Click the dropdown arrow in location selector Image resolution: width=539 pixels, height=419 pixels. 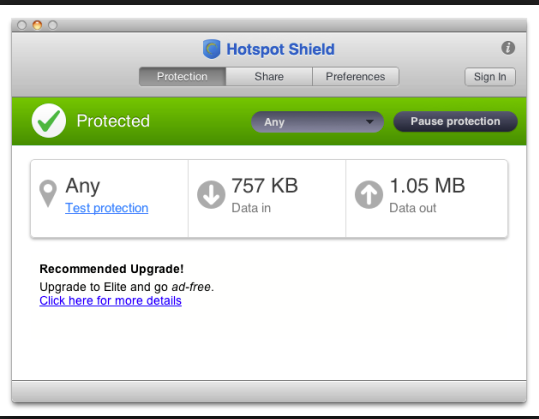click(x=370, y=122)
